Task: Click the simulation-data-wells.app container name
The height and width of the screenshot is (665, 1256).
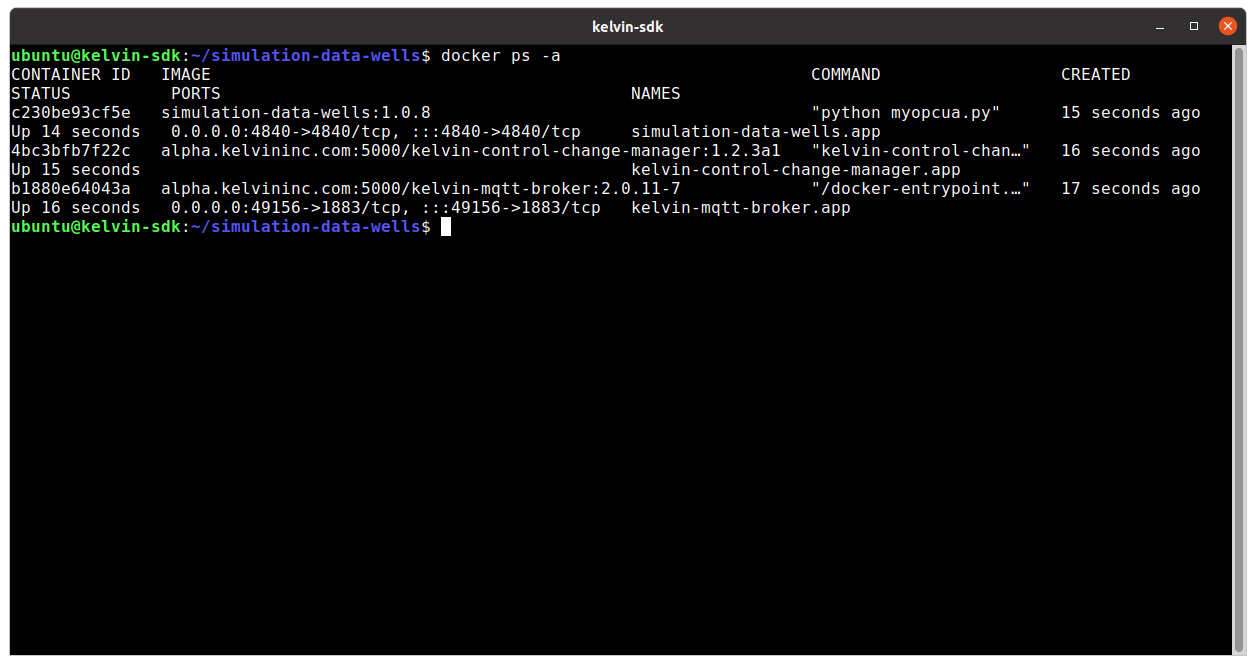Action: coord(754,131)
